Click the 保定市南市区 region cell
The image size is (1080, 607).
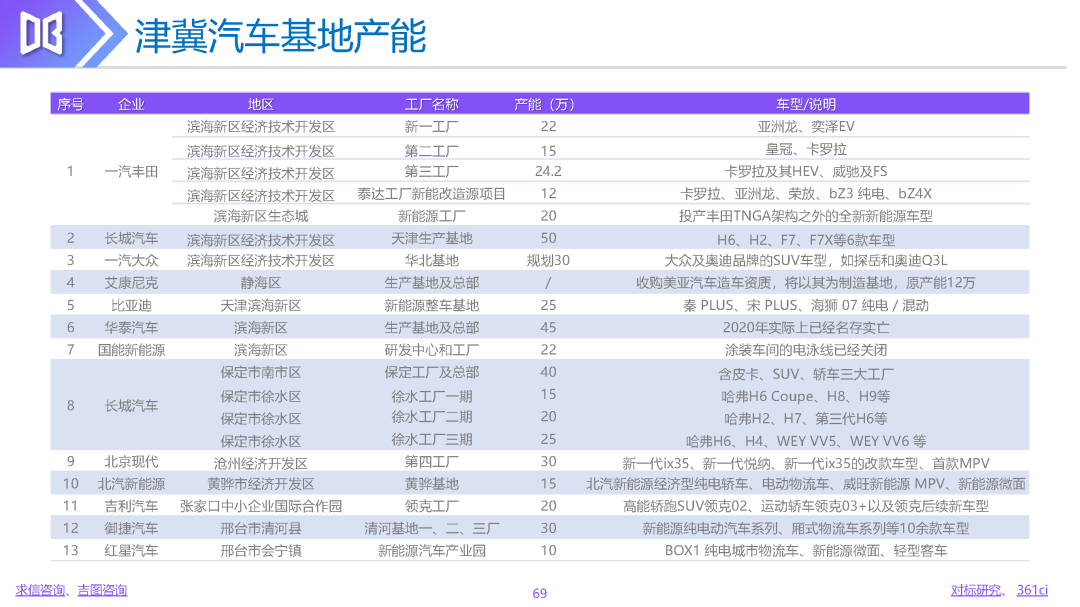pyautogui.click(x=260, y=372)
